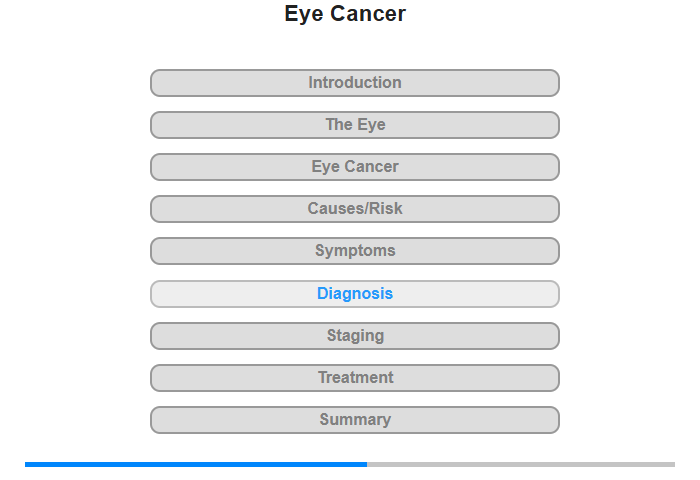Select the blue Diagnosis text label
Image resolution: width=700 pixels, height=480 pixels.
point(355,293)
